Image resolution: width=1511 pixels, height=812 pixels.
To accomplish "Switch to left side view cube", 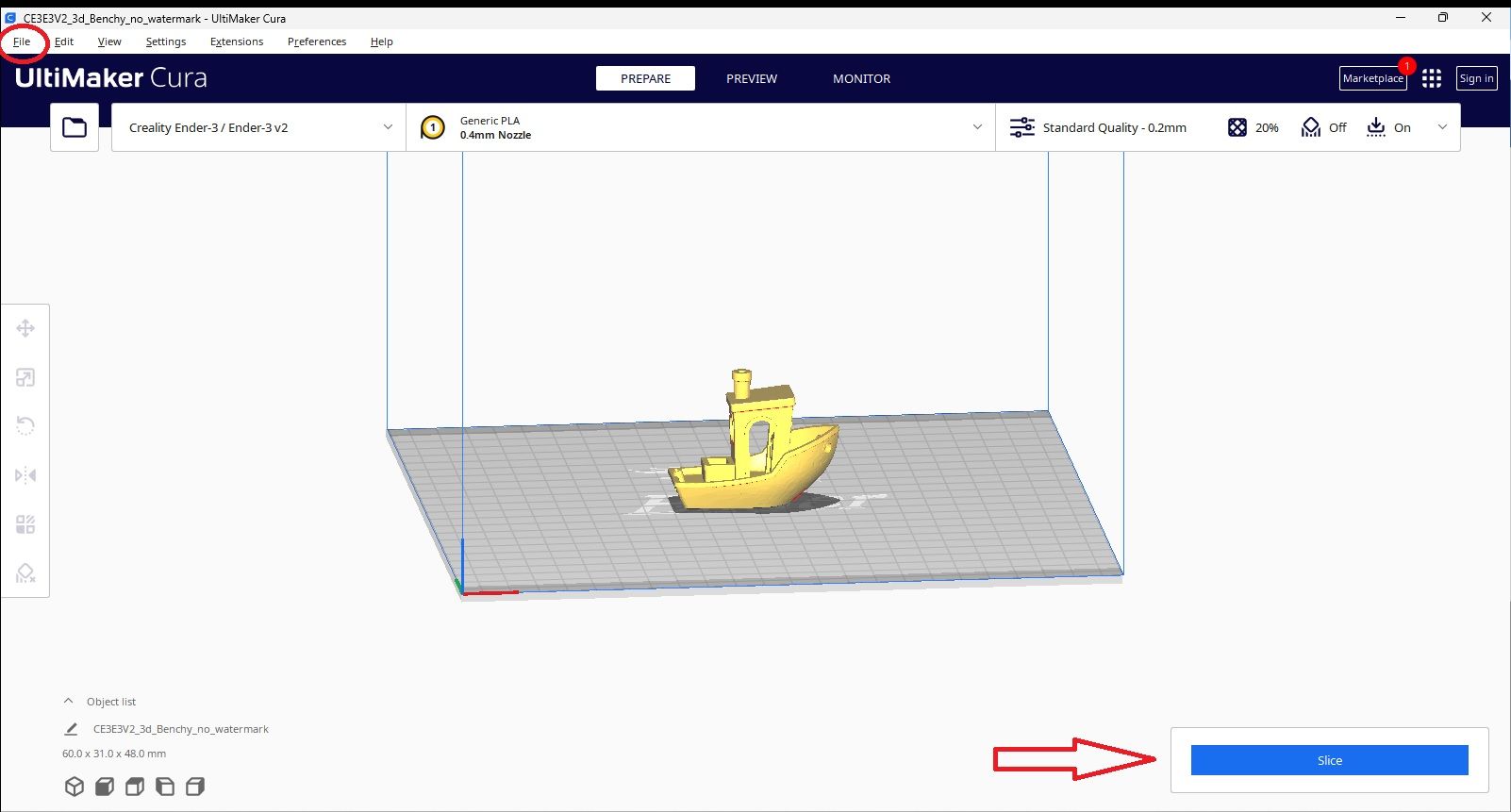I will [165, 787].
